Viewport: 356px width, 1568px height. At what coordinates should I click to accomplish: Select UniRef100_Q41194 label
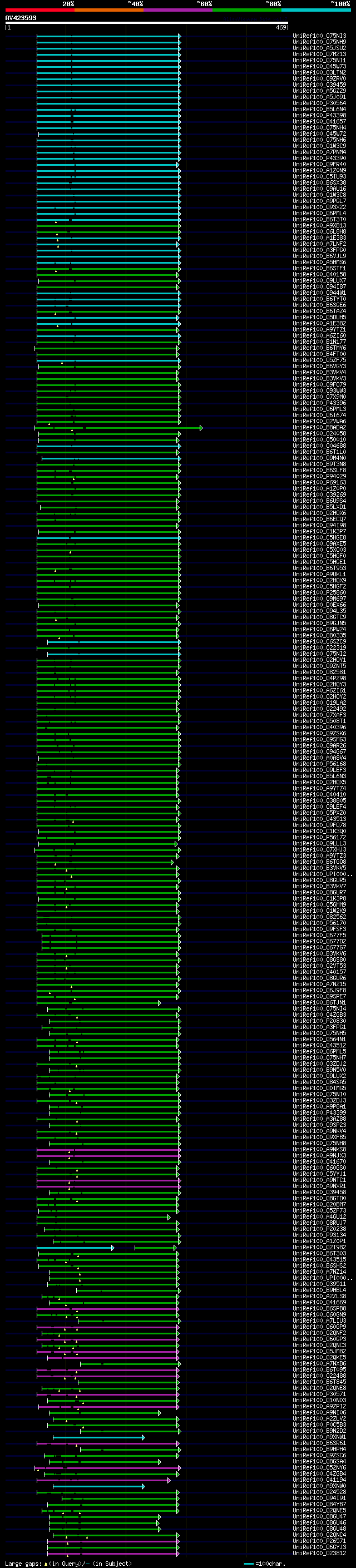click(319, 1480)
